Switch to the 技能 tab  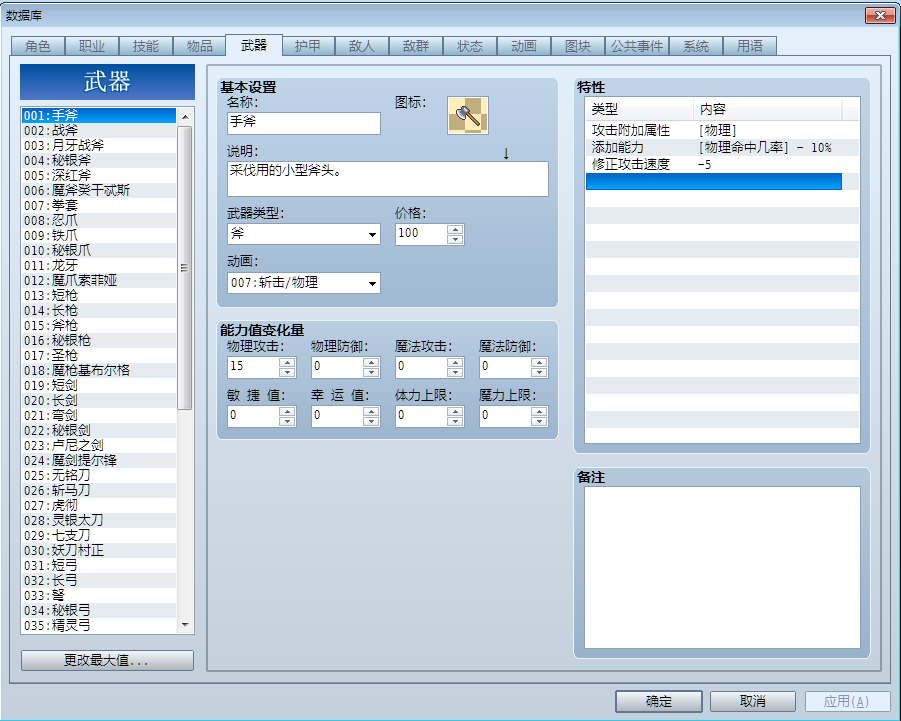[x=146, y=46]
